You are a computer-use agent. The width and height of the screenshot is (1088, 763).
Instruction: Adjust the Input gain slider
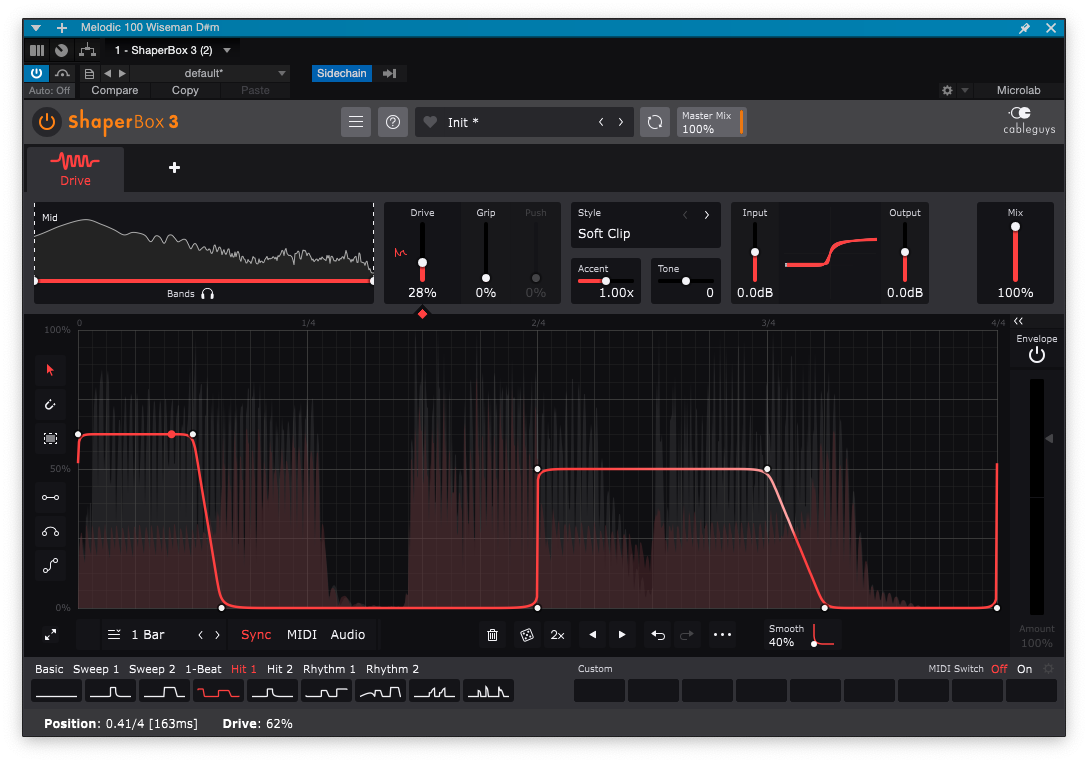pos(754,252)
